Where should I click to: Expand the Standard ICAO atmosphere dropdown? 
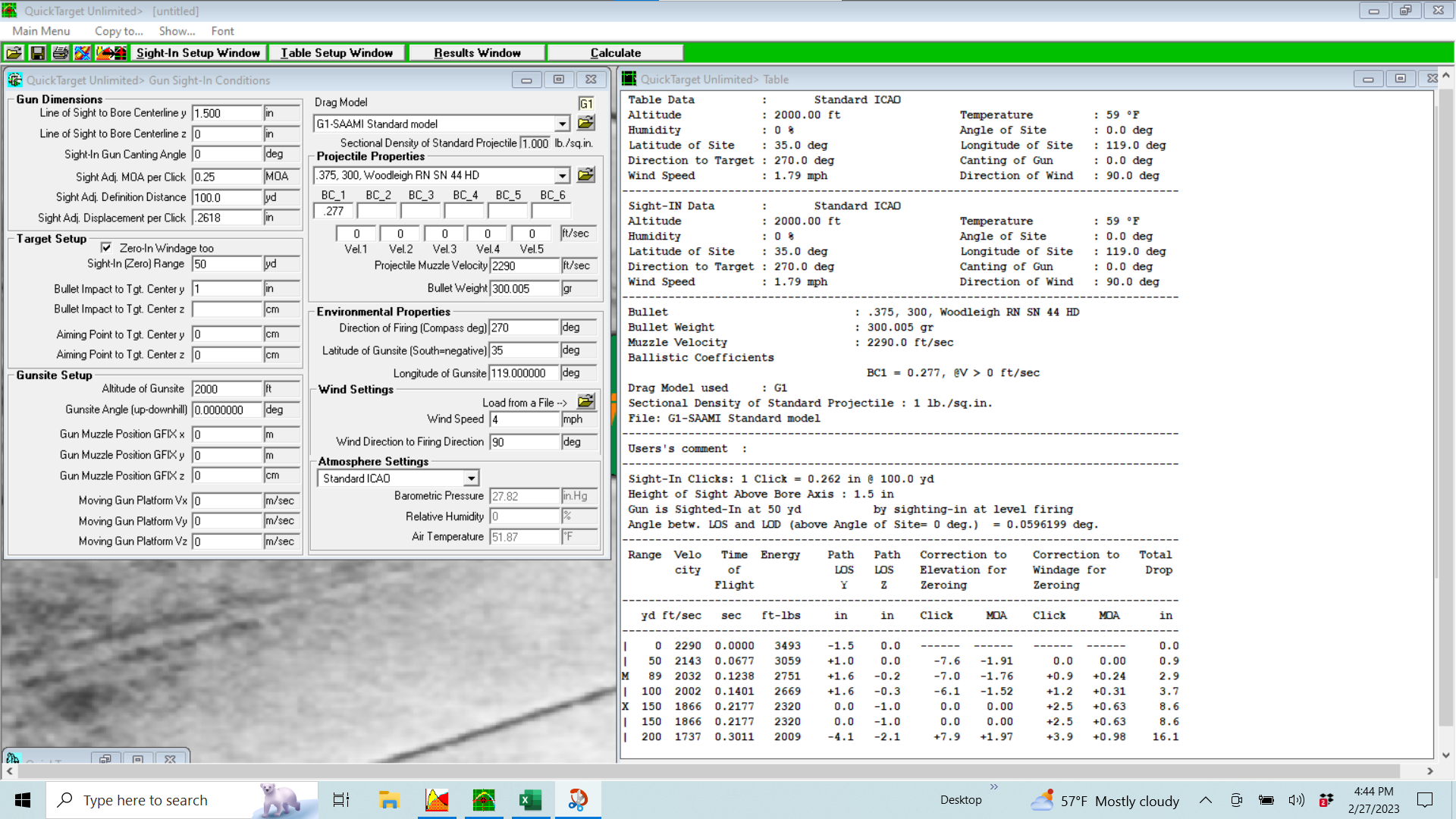coord(472,479)
